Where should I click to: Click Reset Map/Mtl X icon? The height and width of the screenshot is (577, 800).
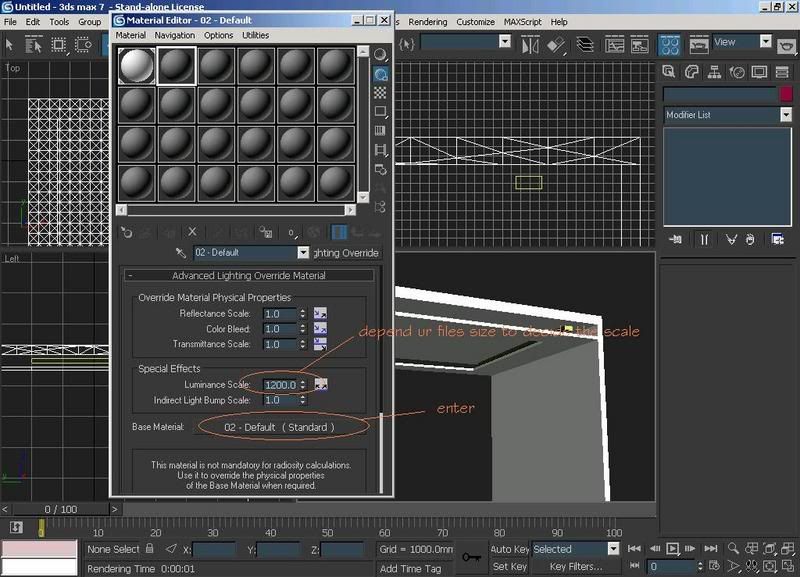click(193, 232)
